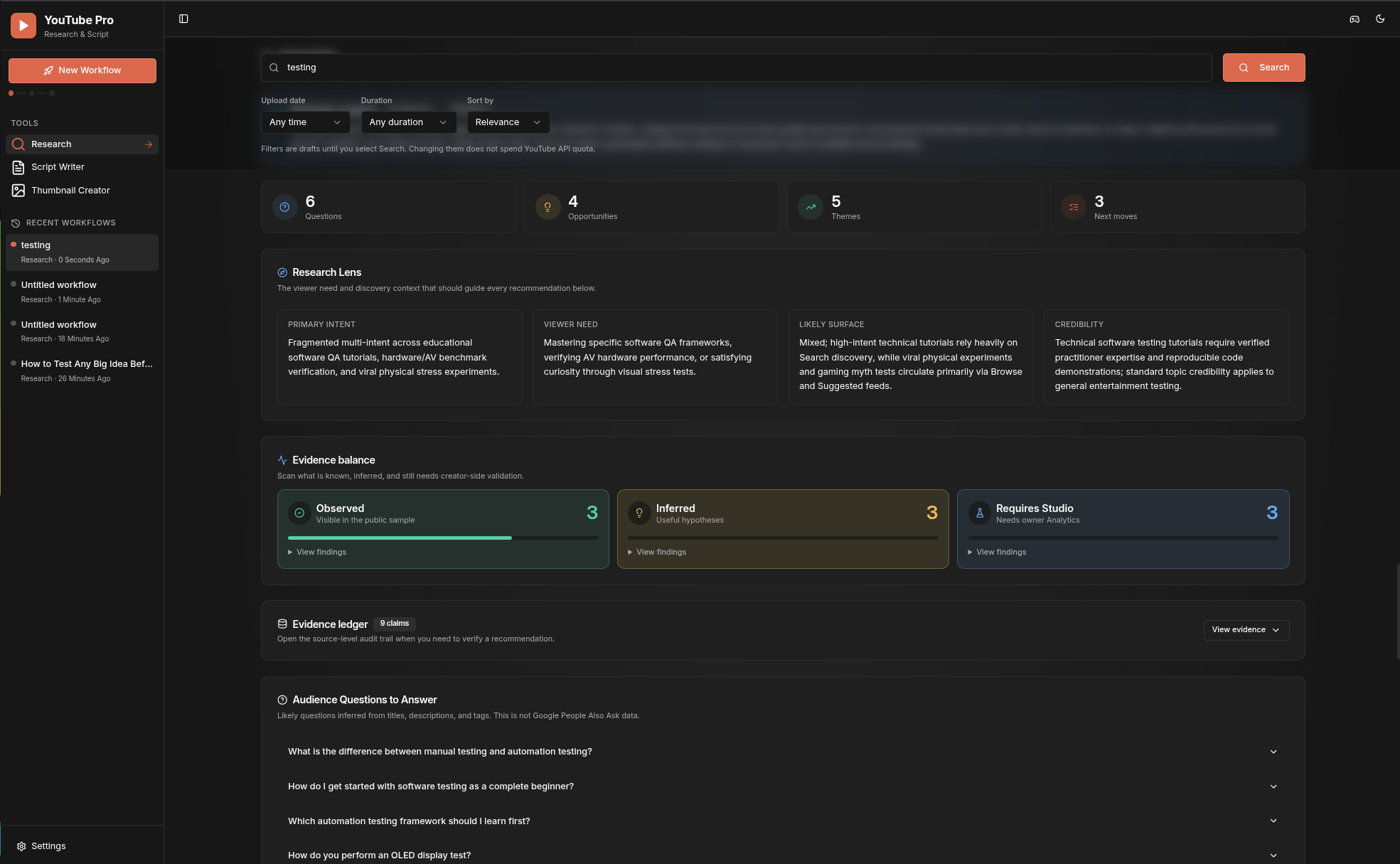This screenshot has height=864, width=1400.
Task: Open the Any duration dropdown
Action: tap(408, 122)
